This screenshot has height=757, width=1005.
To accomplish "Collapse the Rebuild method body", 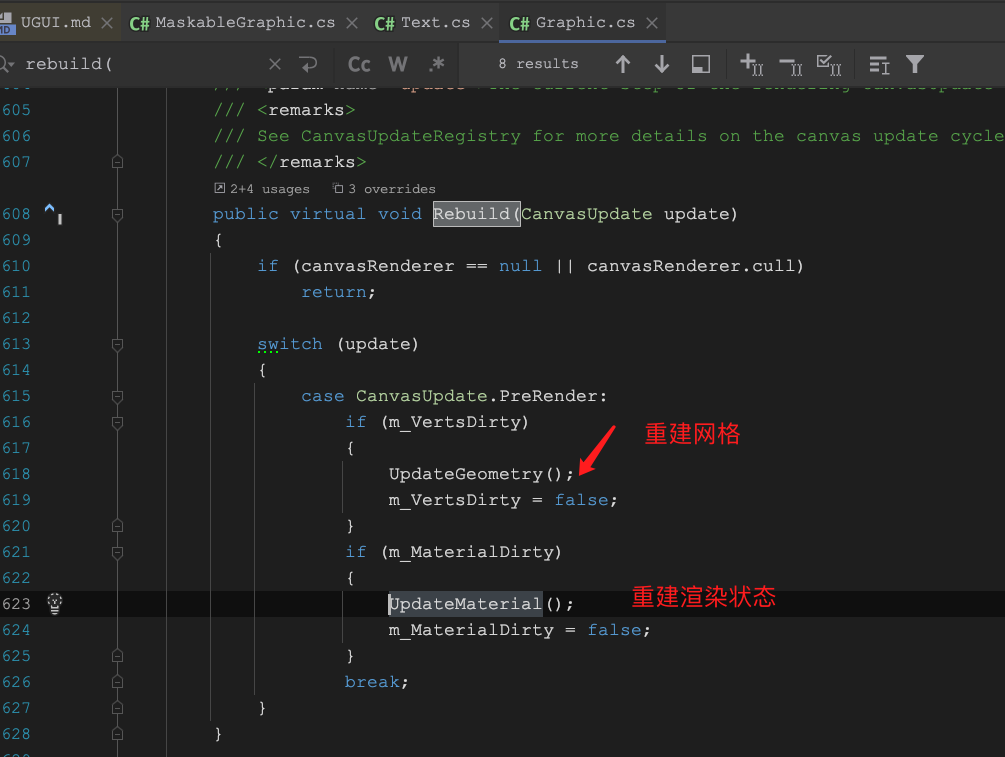I will [117, 214].
